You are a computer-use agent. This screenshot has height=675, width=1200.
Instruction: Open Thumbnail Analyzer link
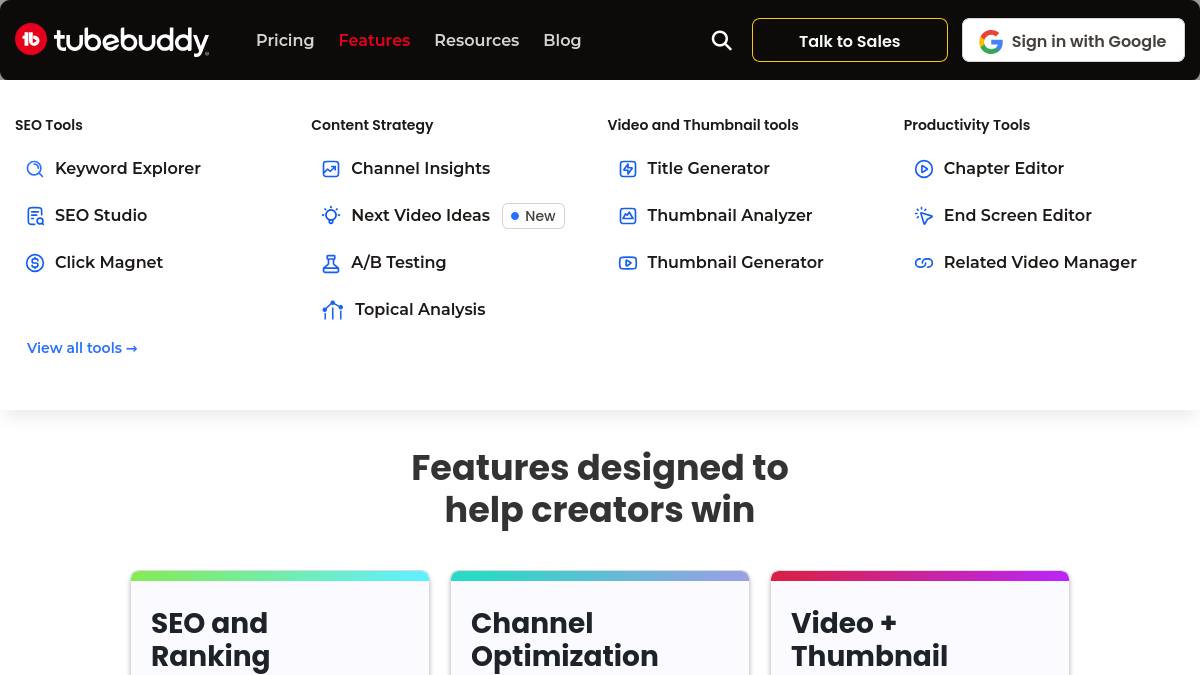click(729, 215)
